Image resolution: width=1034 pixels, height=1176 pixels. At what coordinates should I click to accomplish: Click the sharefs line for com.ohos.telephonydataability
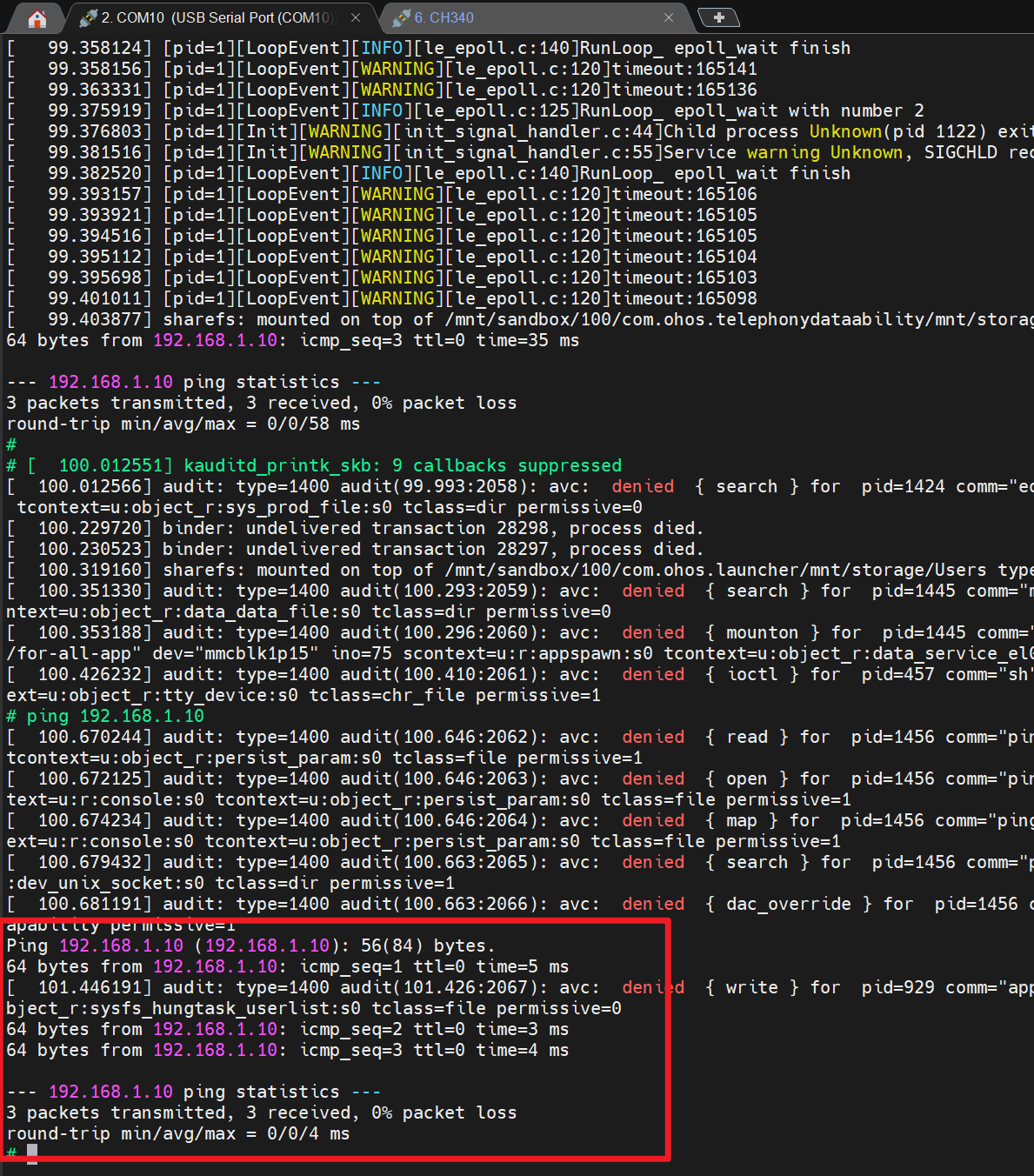[520, 319]
